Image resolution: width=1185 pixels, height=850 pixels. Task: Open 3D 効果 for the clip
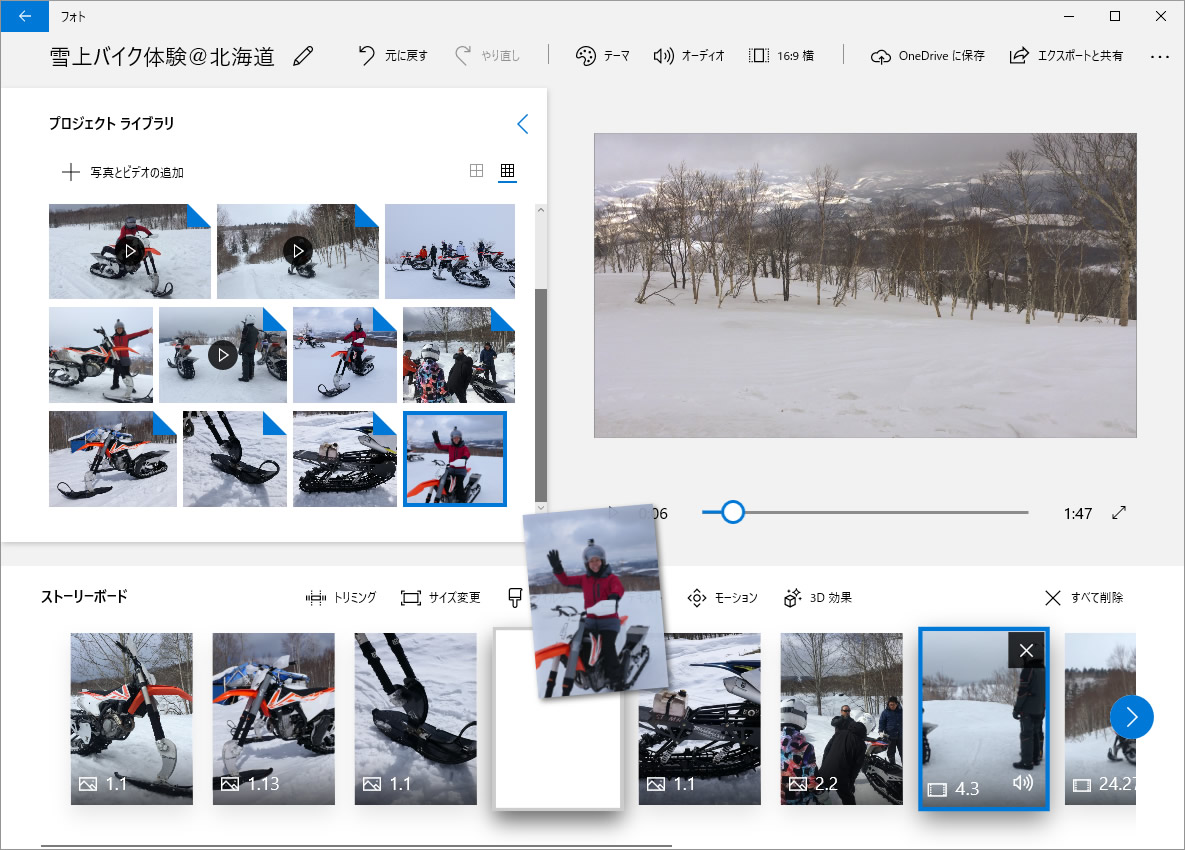[818, 598]
